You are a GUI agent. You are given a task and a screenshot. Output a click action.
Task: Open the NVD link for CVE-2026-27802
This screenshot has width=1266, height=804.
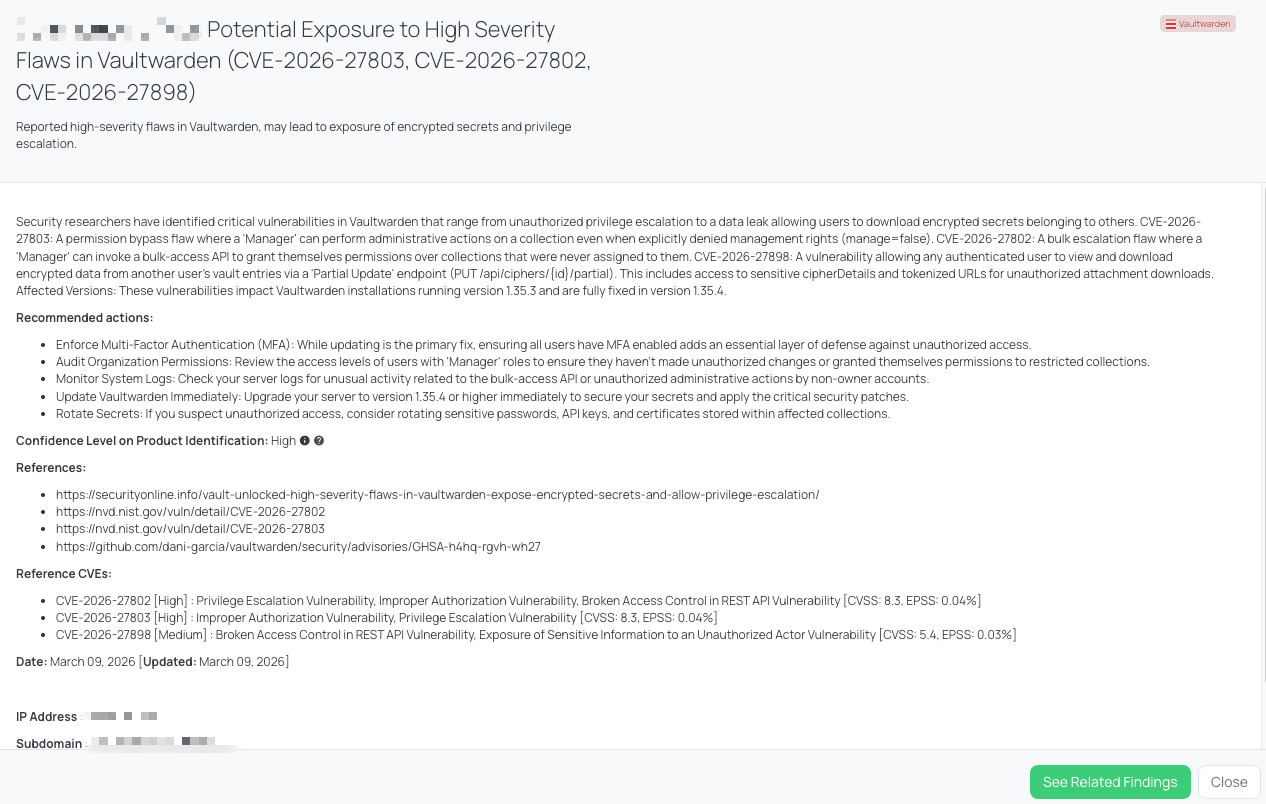(190, 512)
